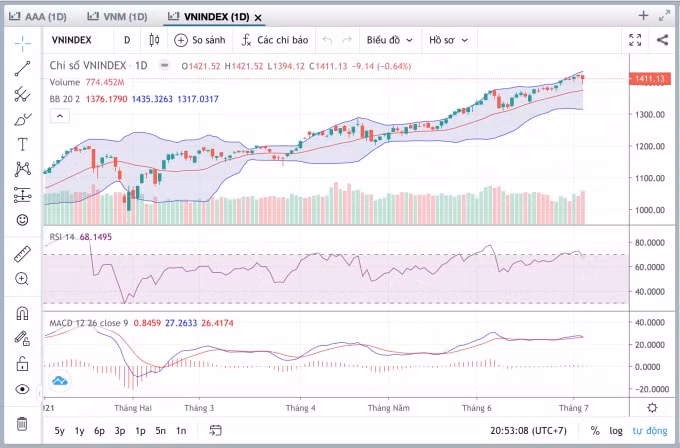Image resolution: width=680 pixels, height=448 pixels.
Task: Select the 5n time range
Action: pos(160,431)
